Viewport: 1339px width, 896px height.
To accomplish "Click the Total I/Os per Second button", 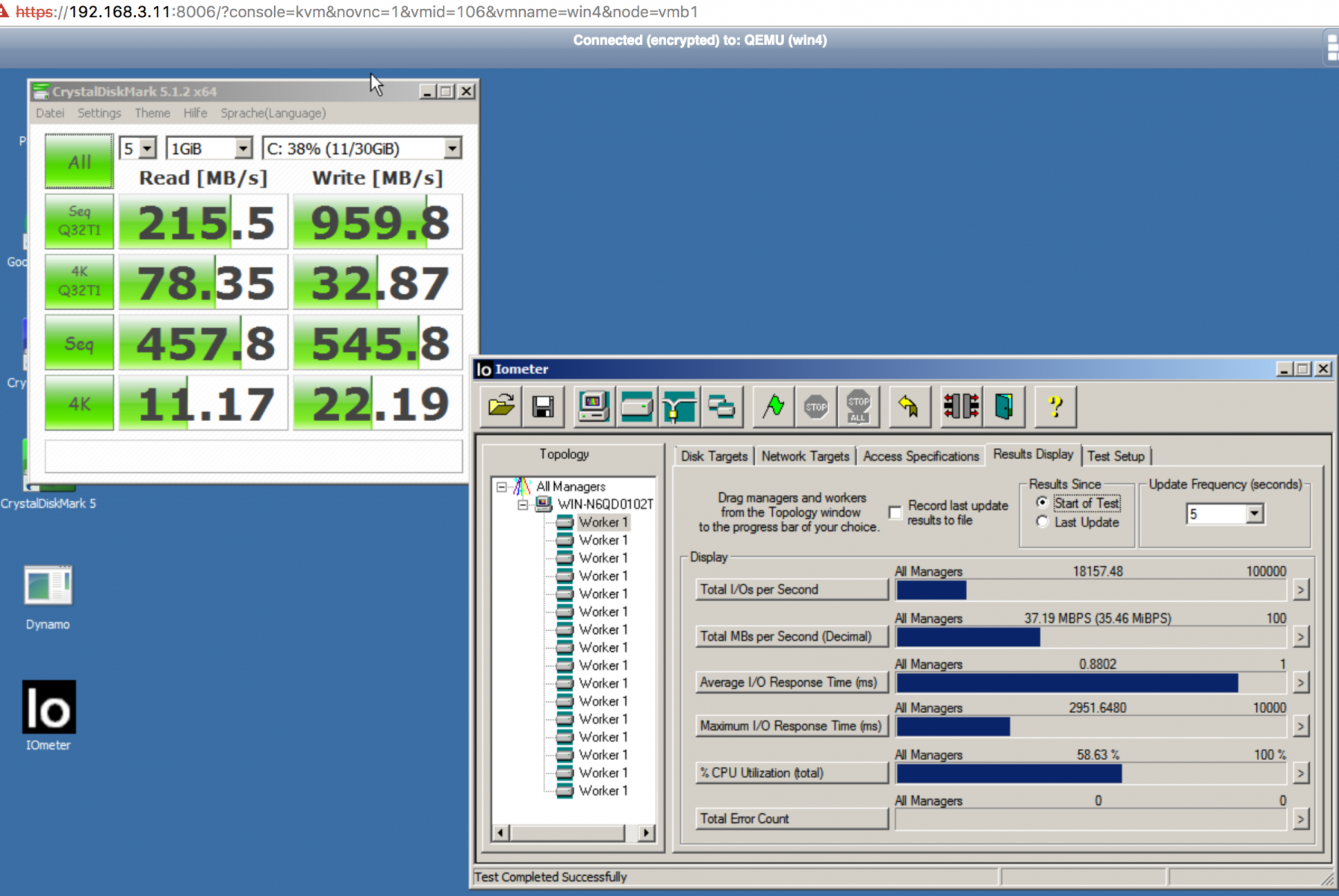I will [791, 589].
